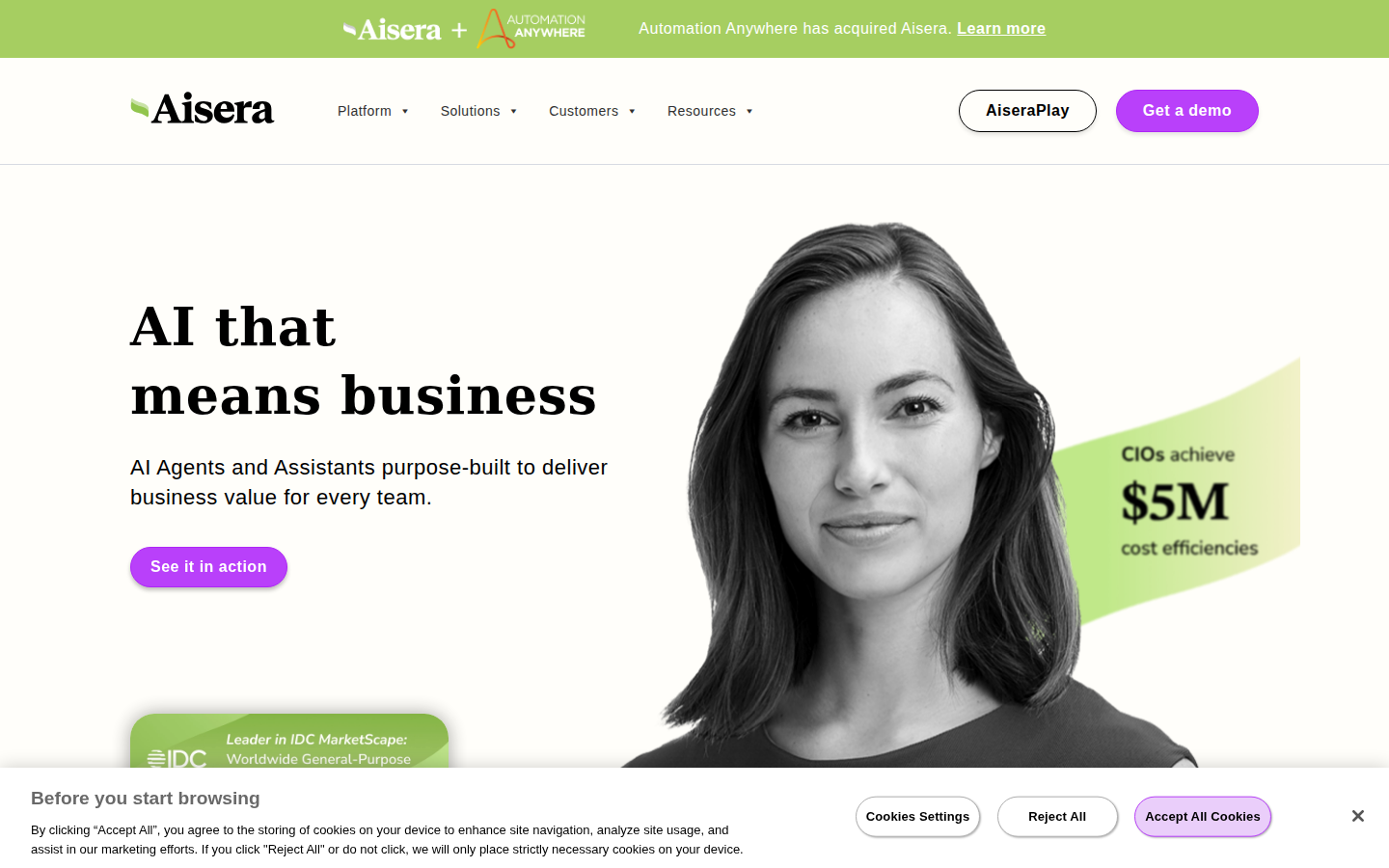Open the Resources dropdown arrow
Image resolution: width=1389 pixels, height=868 pixels.
click(749, 111)
